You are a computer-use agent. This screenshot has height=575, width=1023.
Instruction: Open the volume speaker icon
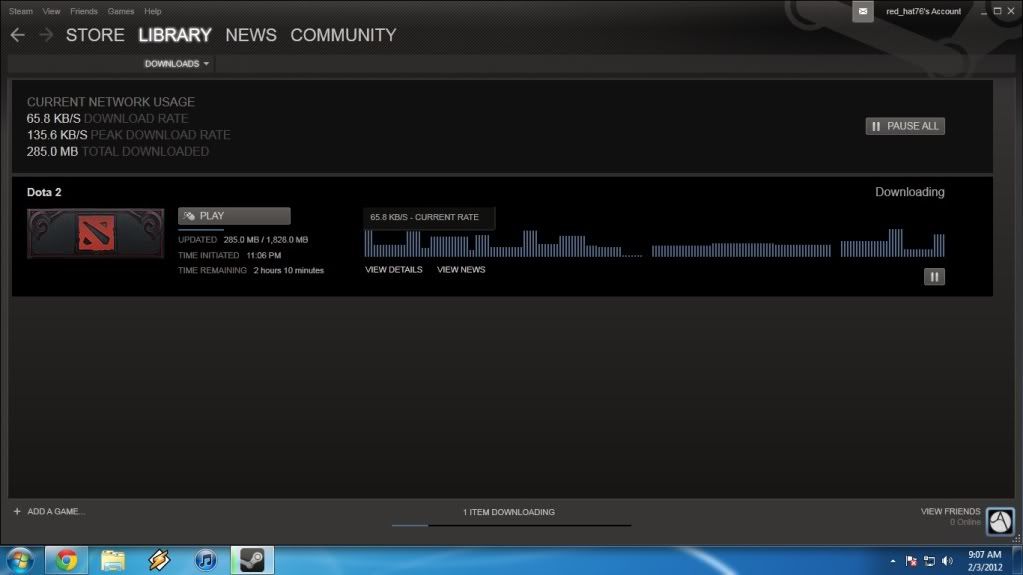click(x=948, y=561)
